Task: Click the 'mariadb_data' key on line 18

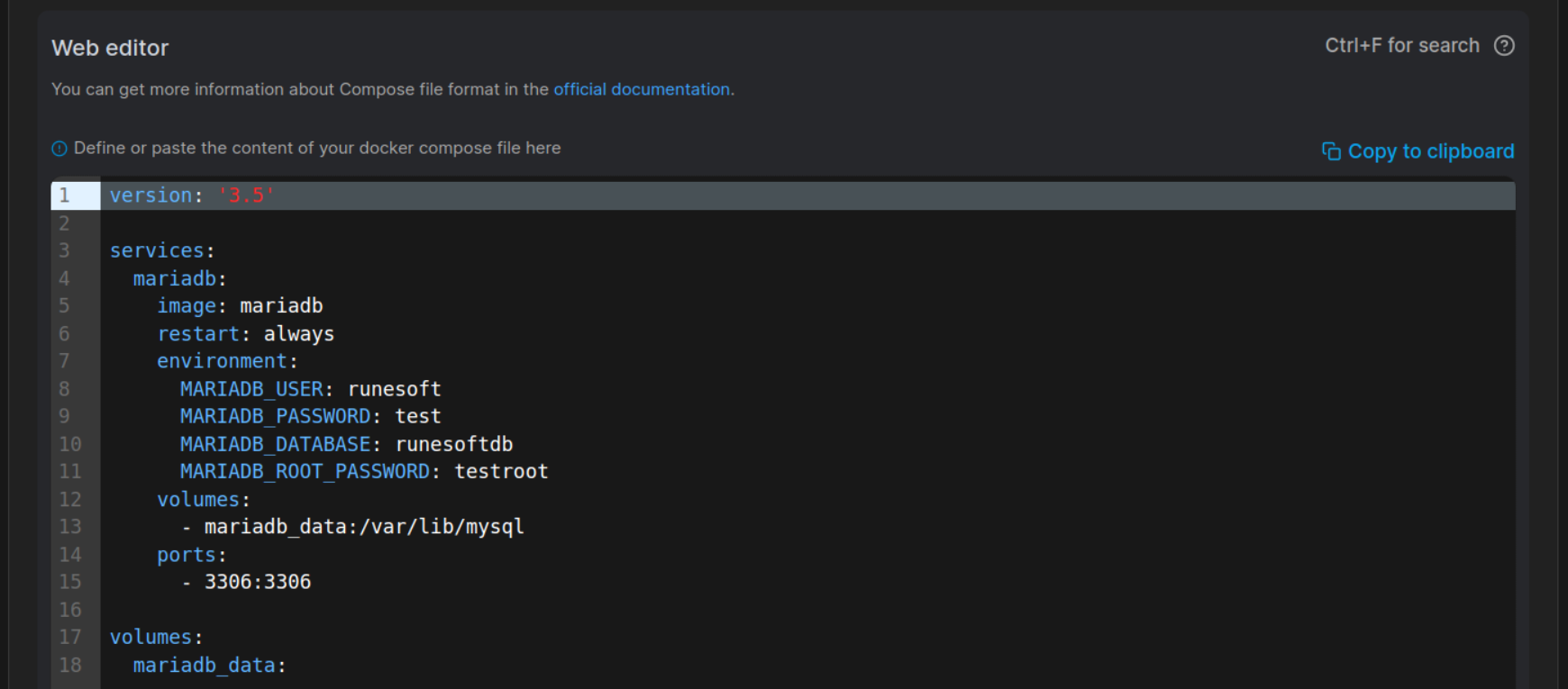Action: (204, 666)
